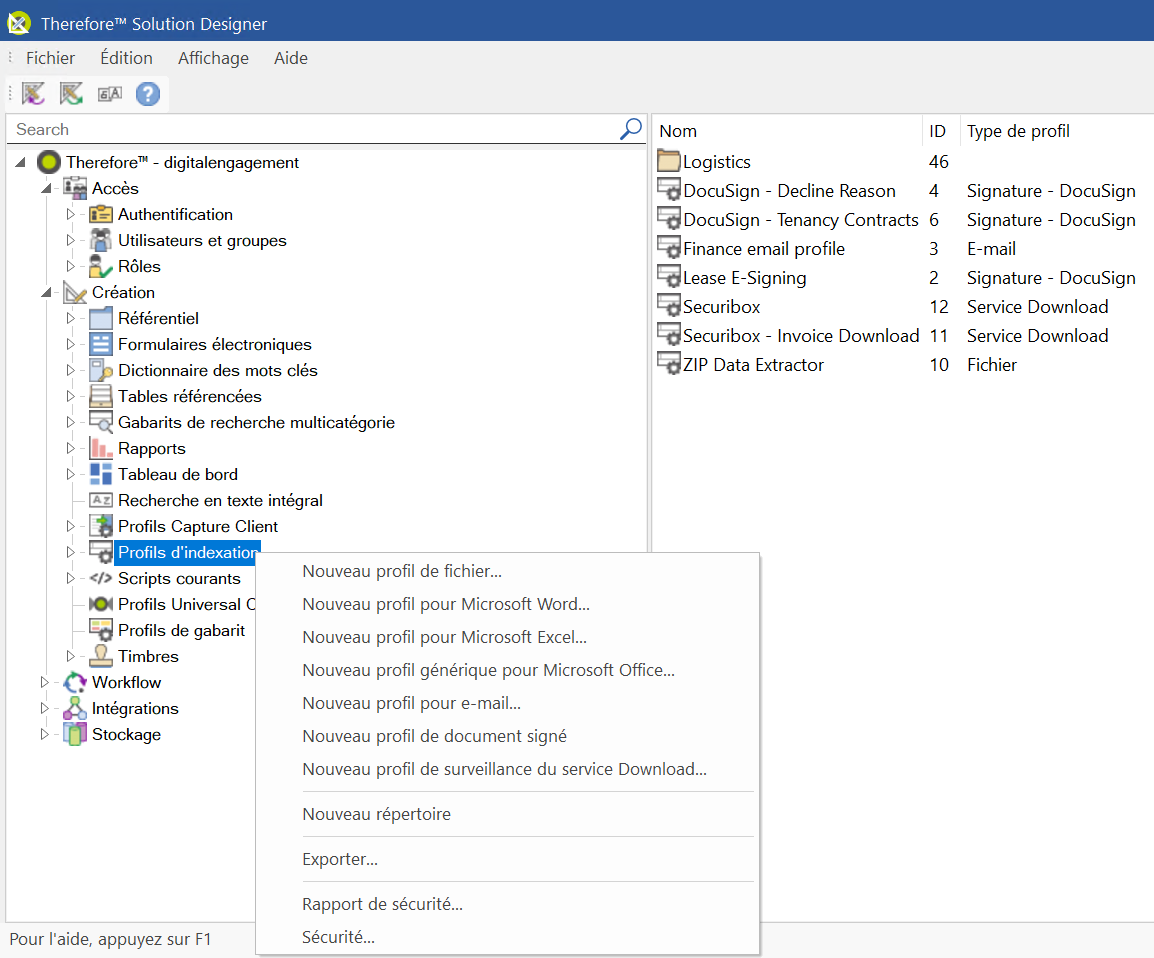The image size is (1154, 958).
Task: Click the Timbres stamp icon
Action: click(x=100, y=656)
